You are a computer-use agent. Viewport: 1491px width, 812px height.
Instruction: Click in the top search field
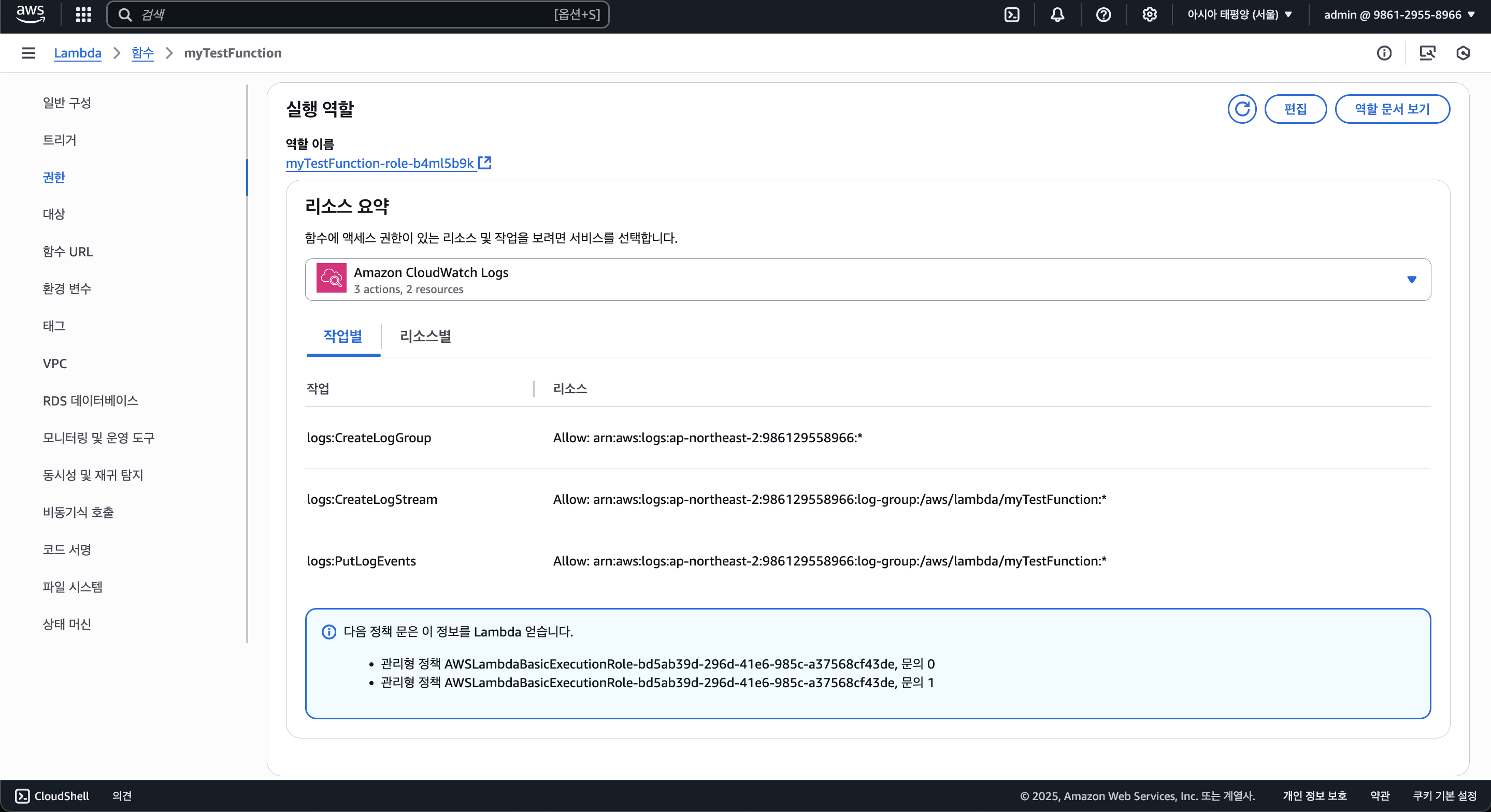pos(347,15)
